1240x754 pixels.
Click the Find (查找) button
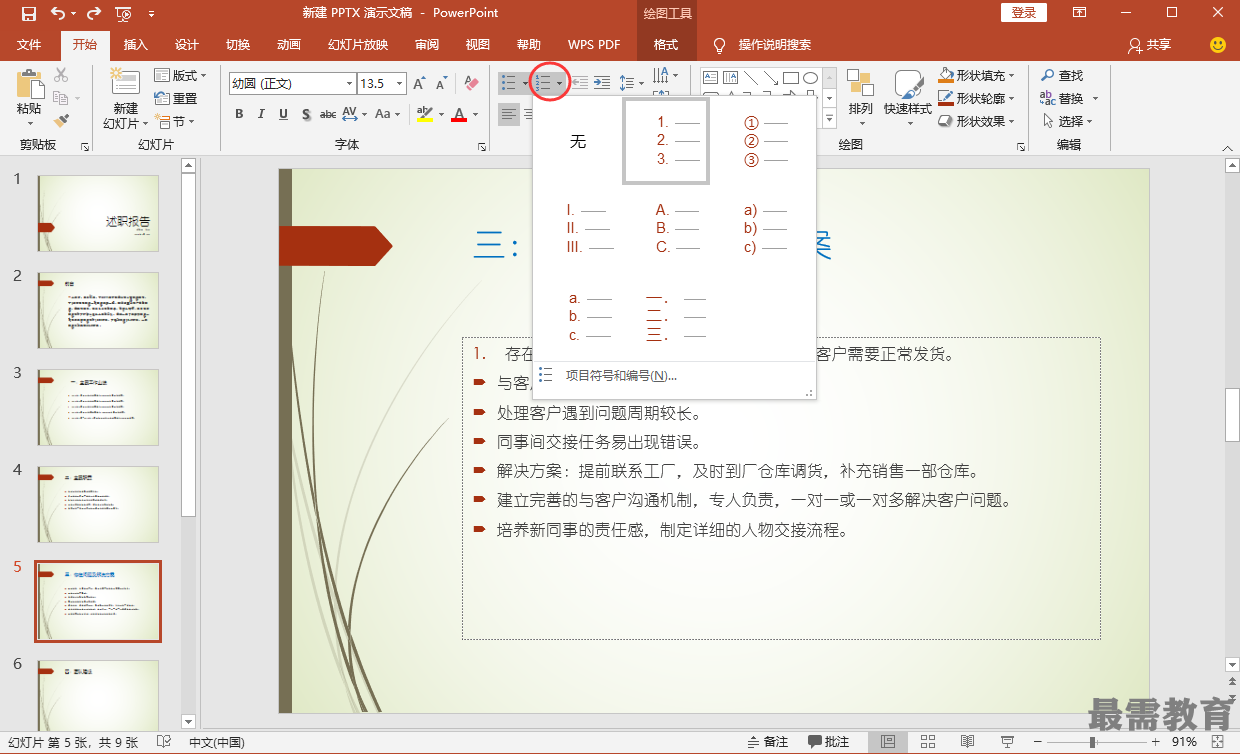(x=1062, y=75)
